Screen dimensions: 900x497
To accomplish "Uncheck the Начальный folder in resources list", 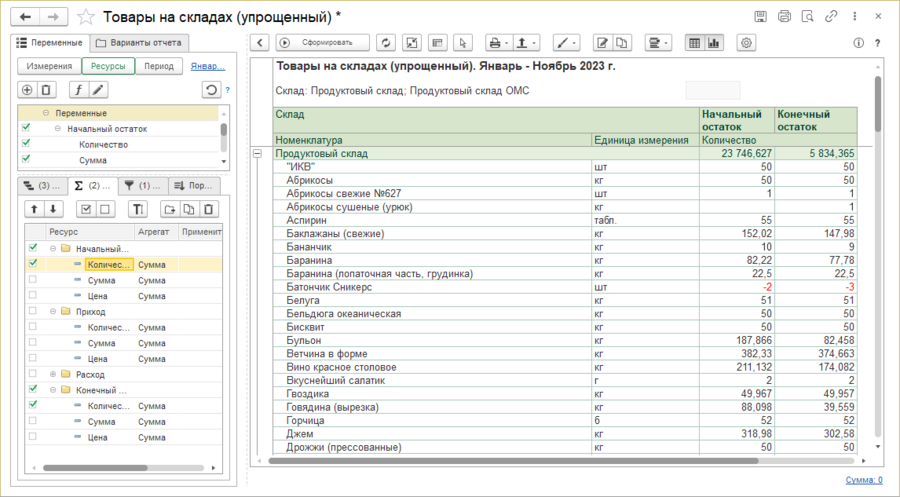I will 33,247.
